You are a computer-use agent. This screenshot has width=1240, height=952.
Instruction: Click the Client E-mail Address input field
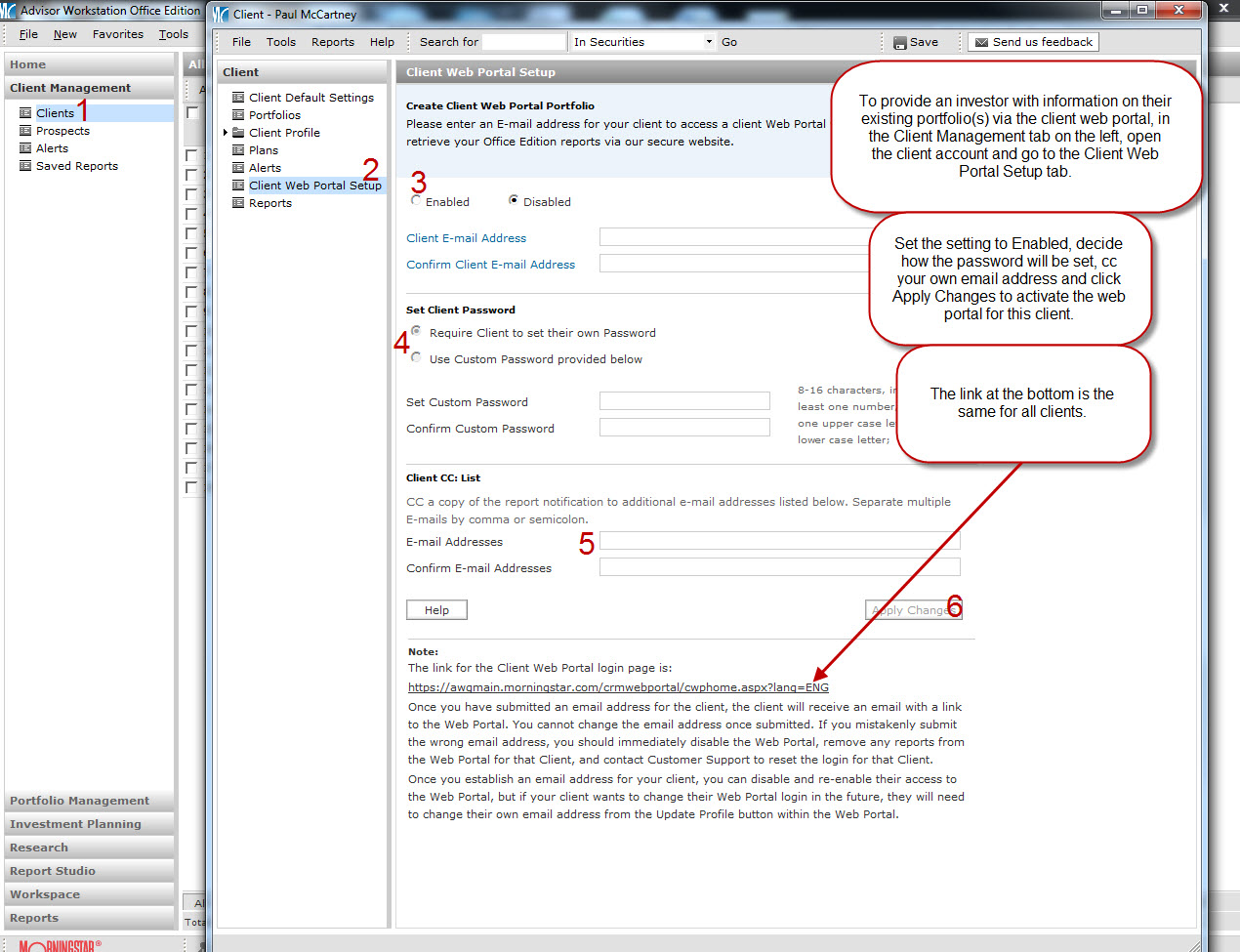734,237
